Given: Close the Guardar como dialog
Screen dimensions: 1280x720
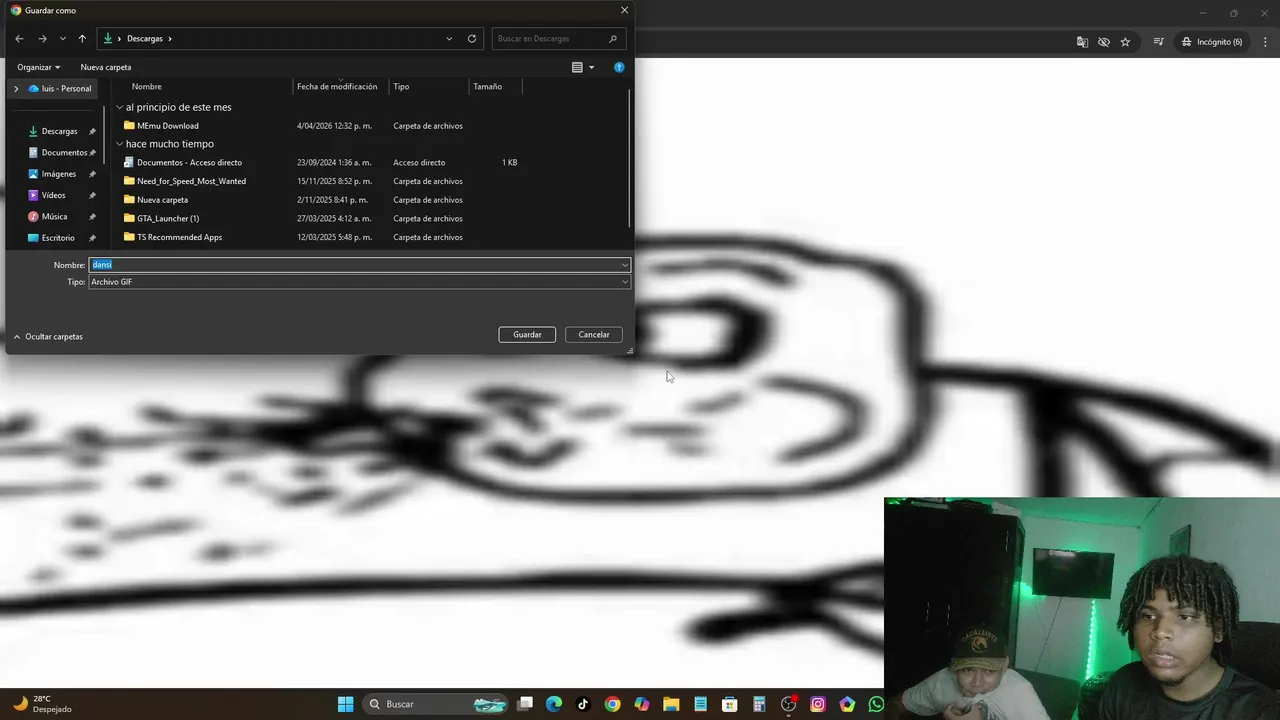Looking at the screenshot, I should (x=625, y=10).
